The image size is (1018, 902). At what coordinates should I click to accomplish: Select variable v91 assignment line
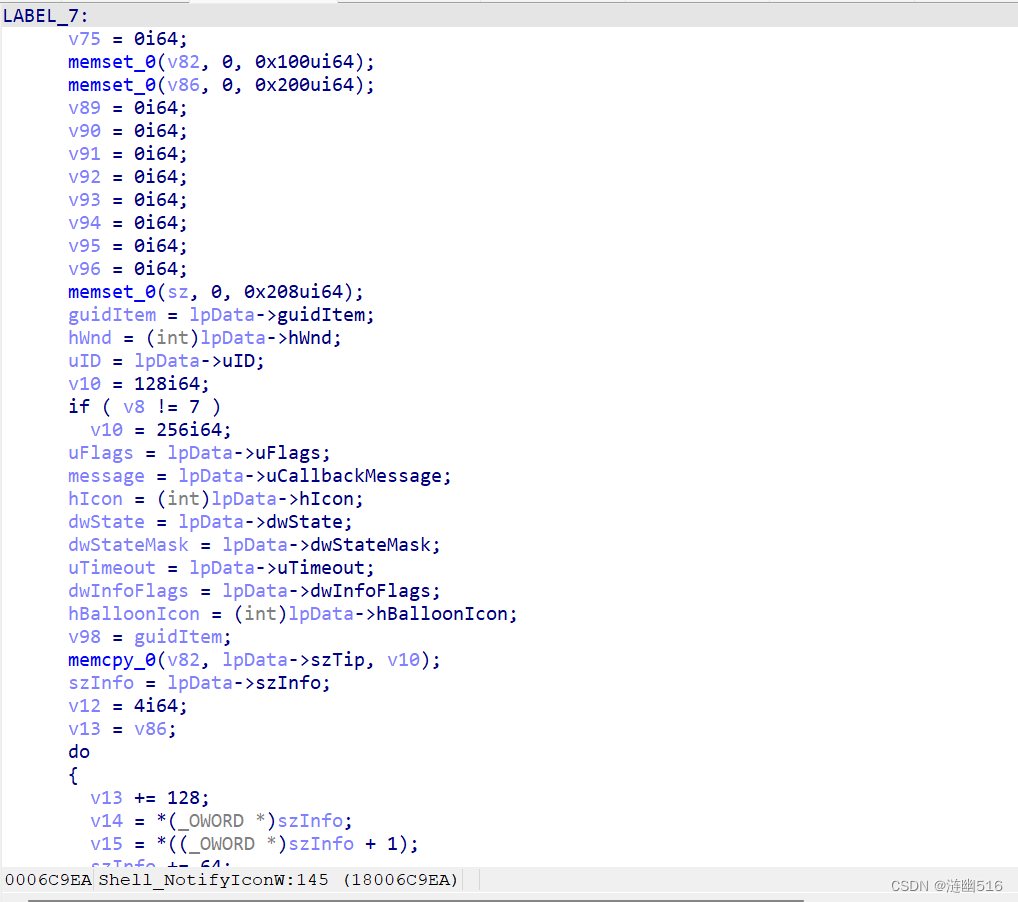[x=127, y=154]
